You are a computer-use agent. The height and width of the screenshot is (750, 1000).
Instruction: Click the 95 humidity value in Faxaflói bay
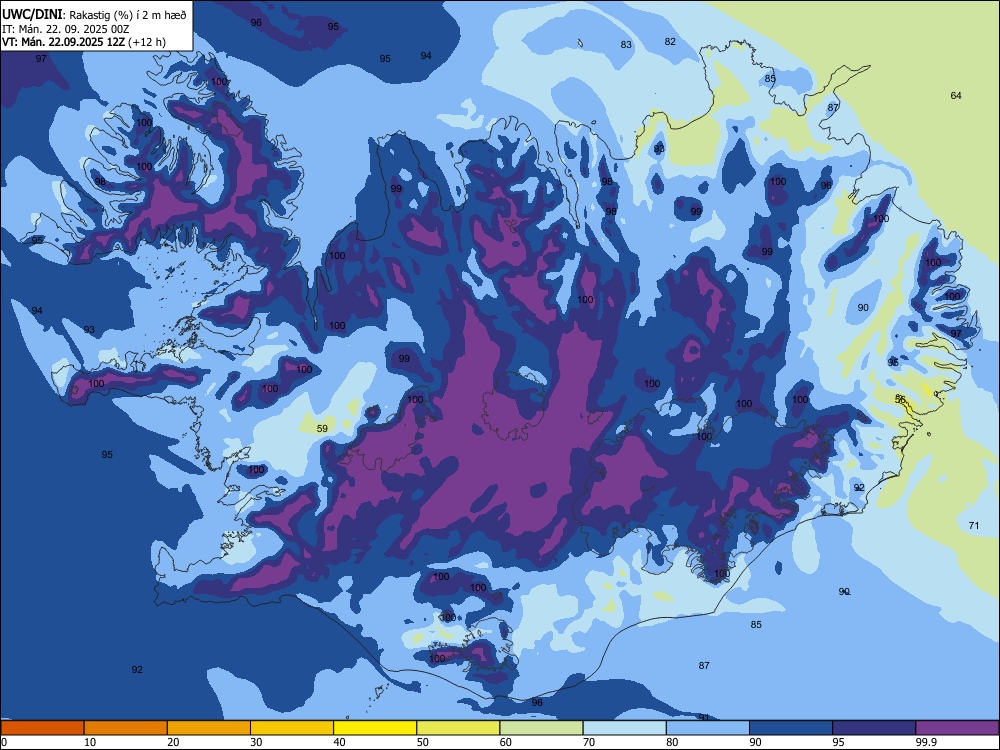[107, 455]
